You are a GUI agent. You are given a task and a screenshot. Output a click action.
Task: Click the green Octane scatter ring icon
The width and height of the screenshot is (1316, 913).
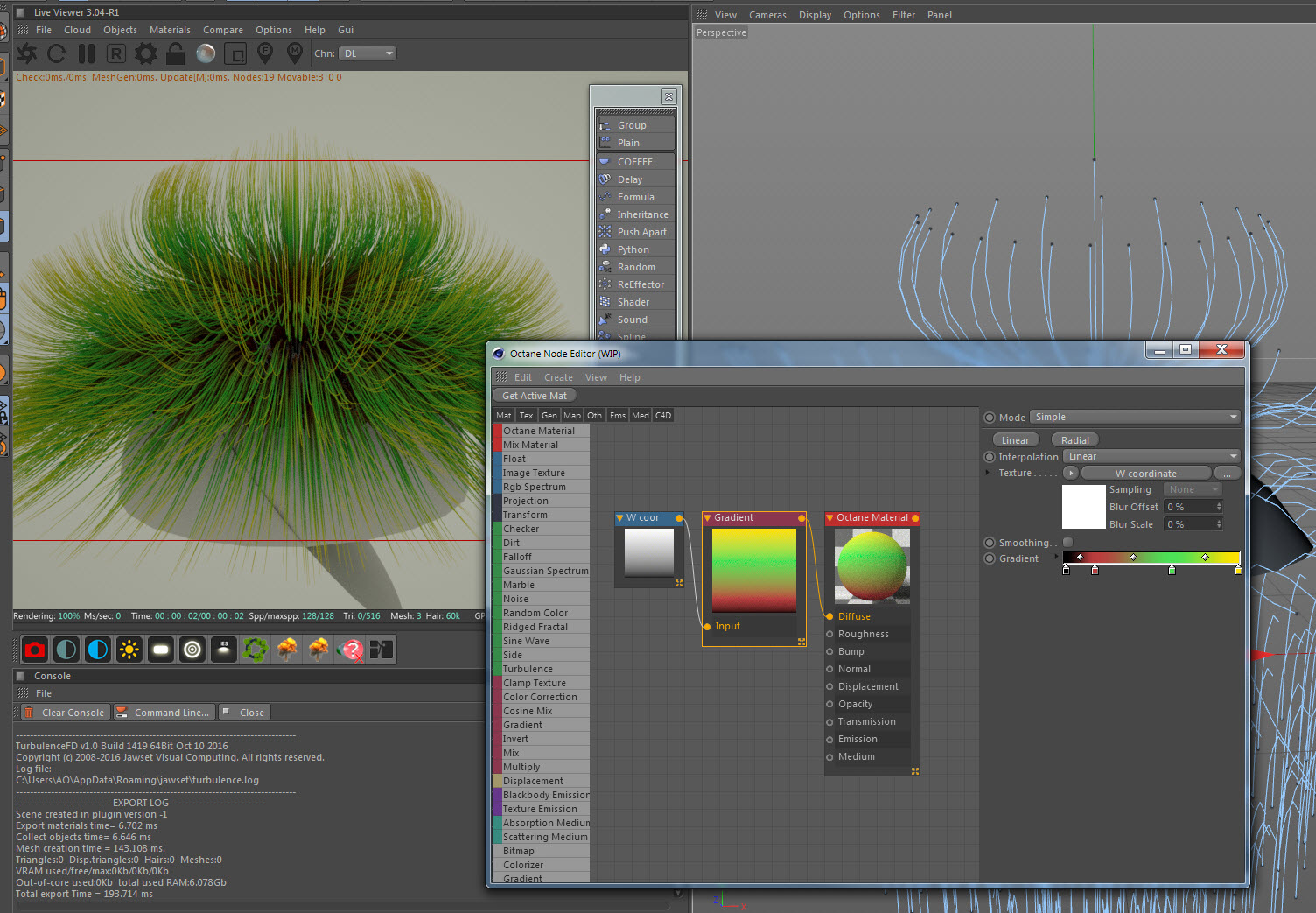[x=255, y=650]
